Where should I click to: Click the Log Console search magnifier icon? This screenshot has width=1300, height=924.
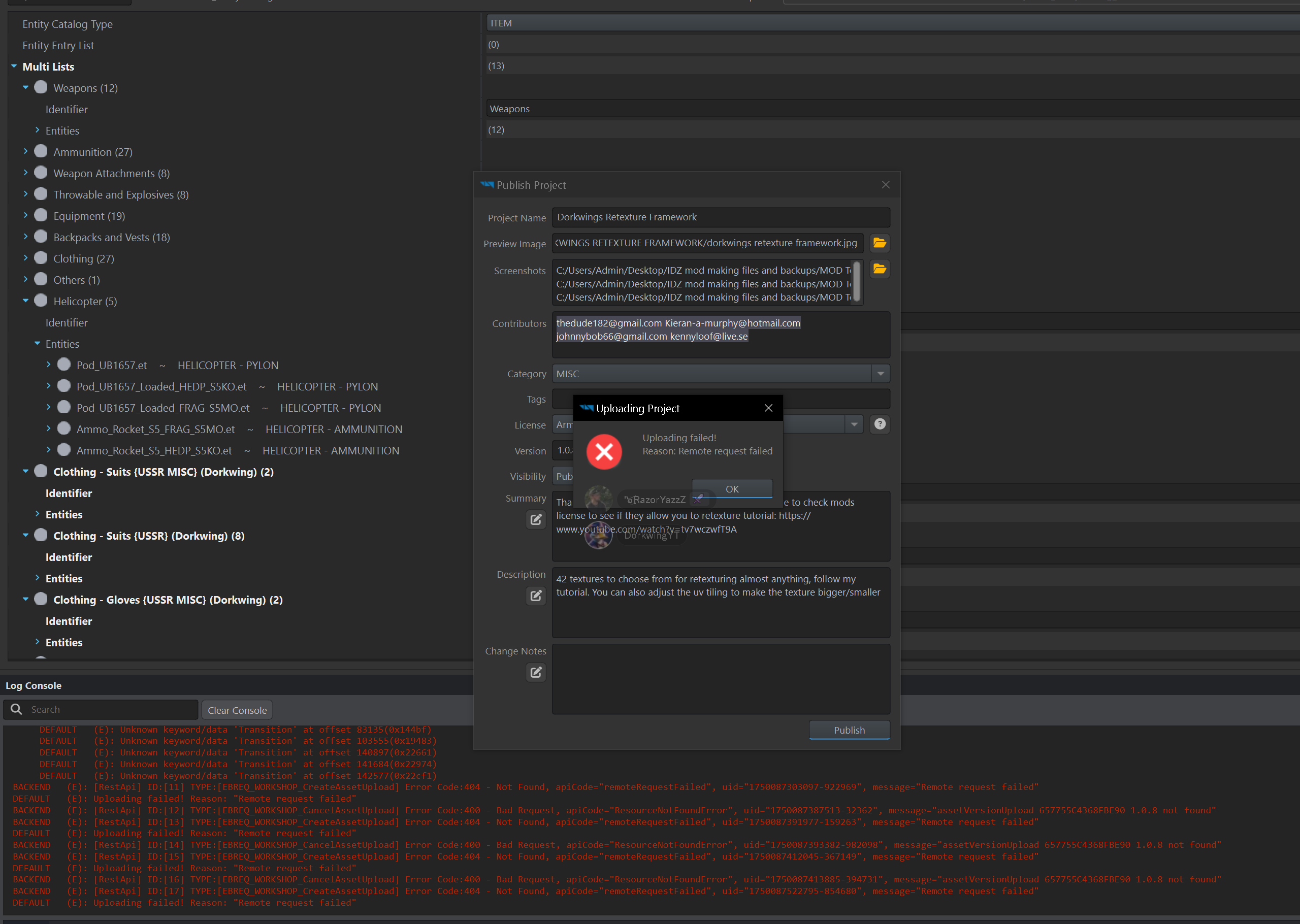pos(17,710)
